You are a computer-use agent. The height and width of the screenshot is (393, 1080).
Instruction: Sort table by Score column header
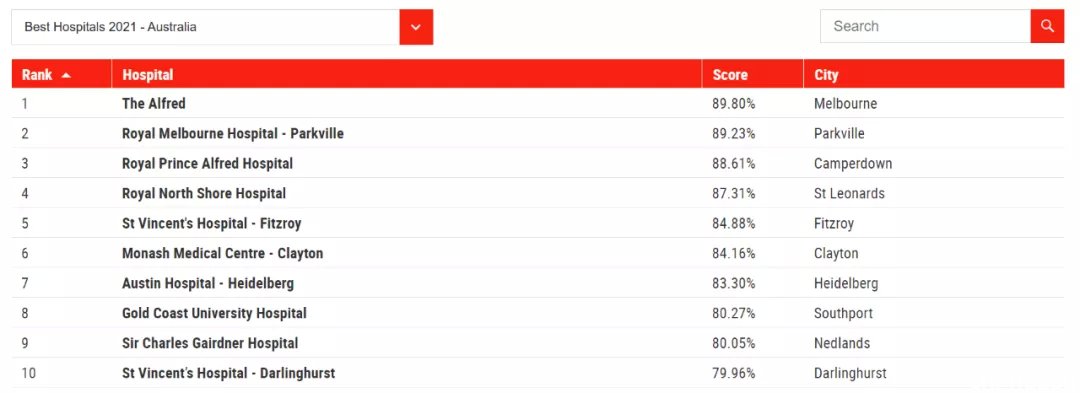point(730,75)
